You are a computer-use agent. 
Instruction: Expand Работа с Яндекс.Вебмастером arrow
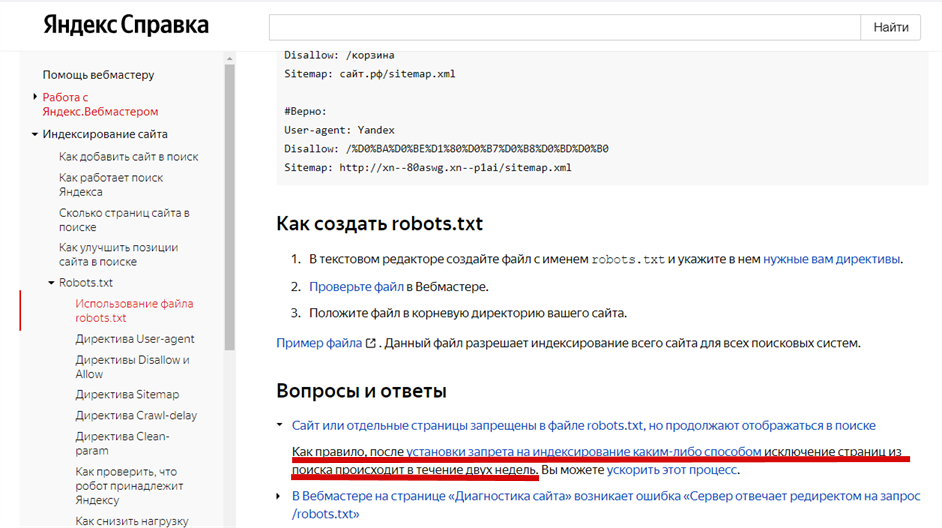click(x=35, y=96)
